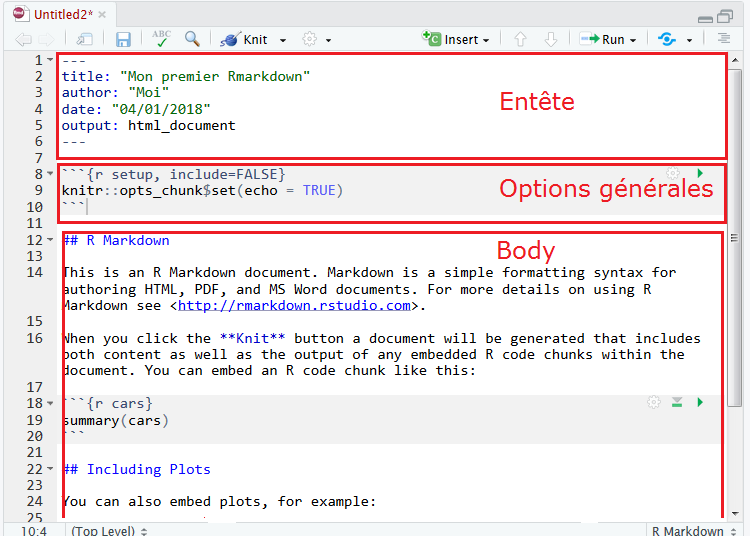The image size is (750, 536).
Task: Click the {r setup, include=FALSE} chunk header
Action: coord(174,175)
